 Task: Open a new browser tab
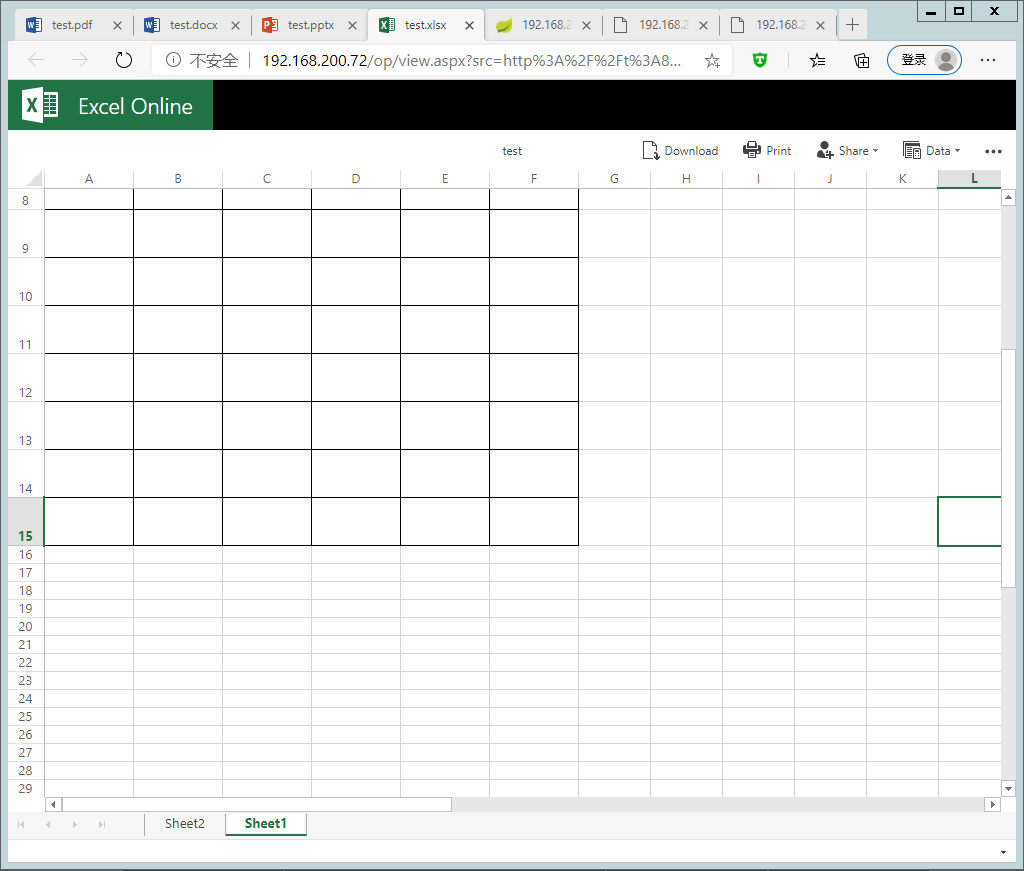(x=852, y=25)
